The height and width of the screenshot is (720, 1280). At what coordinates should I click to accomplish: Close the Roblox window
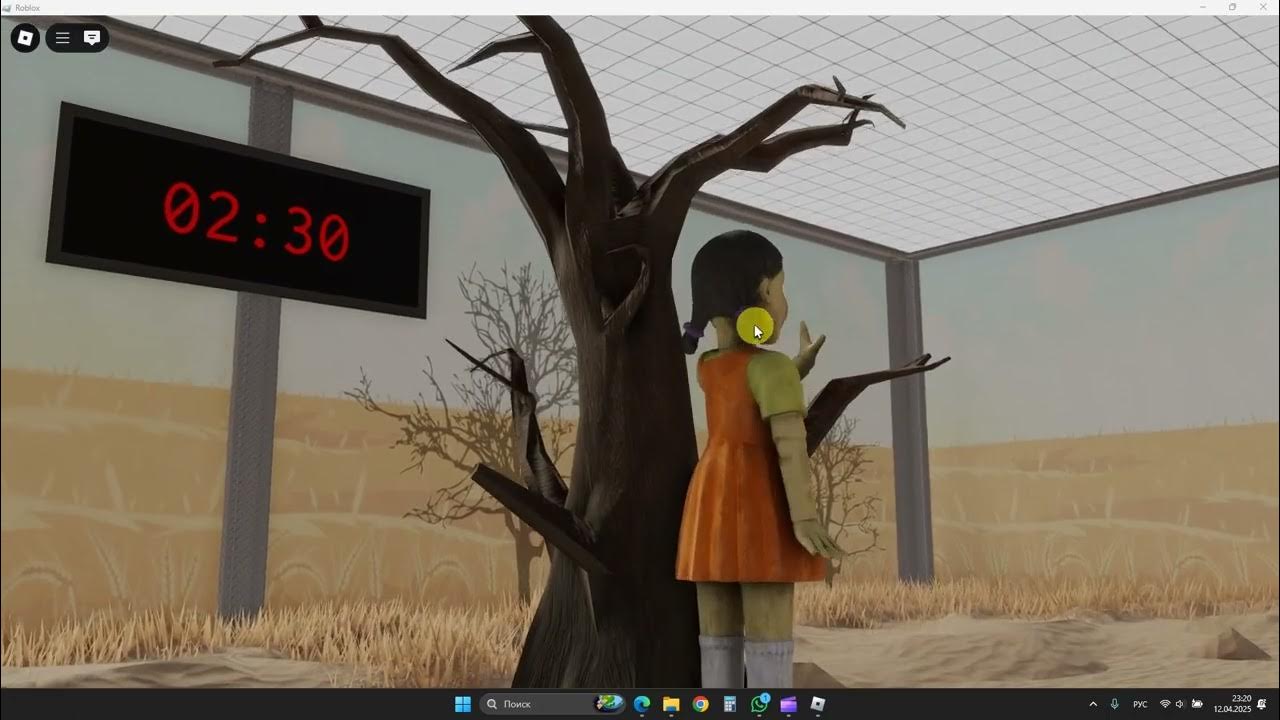tap(1261, 7)
